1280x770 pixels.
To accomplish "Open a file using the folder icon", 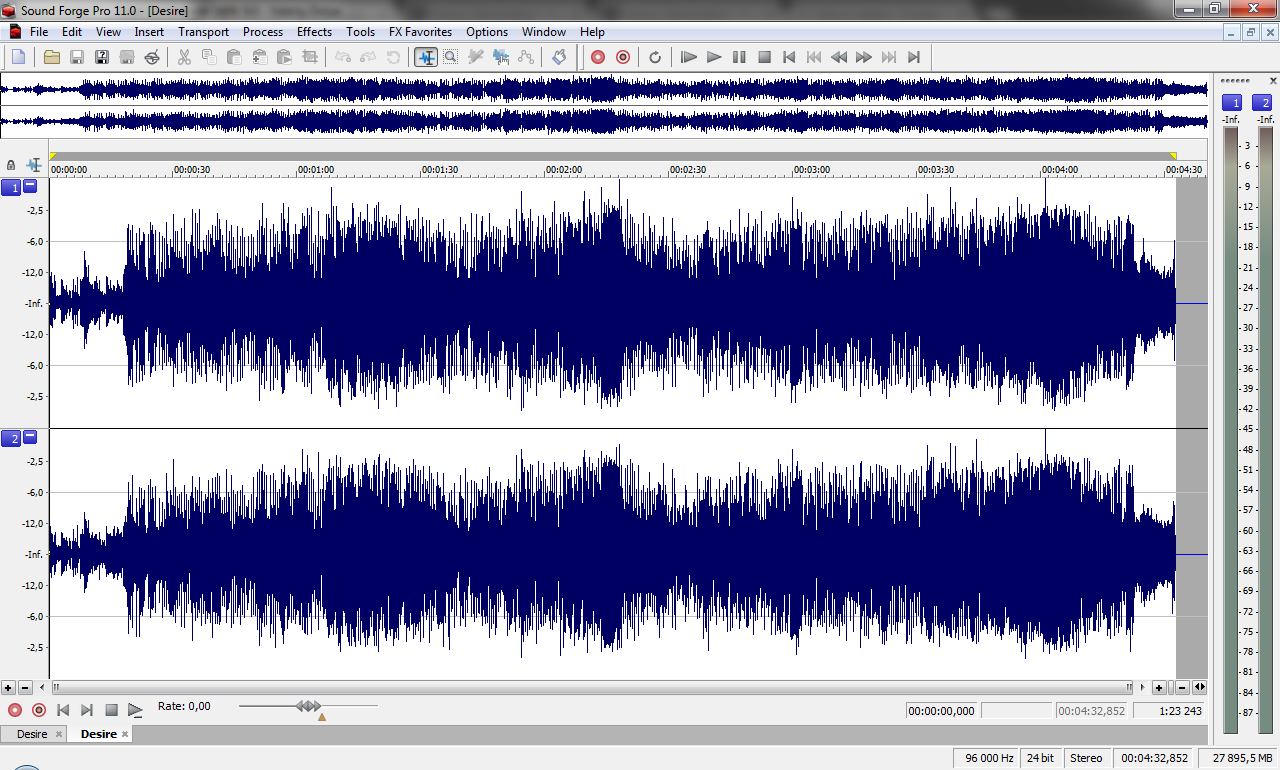I will click(52, 57).
